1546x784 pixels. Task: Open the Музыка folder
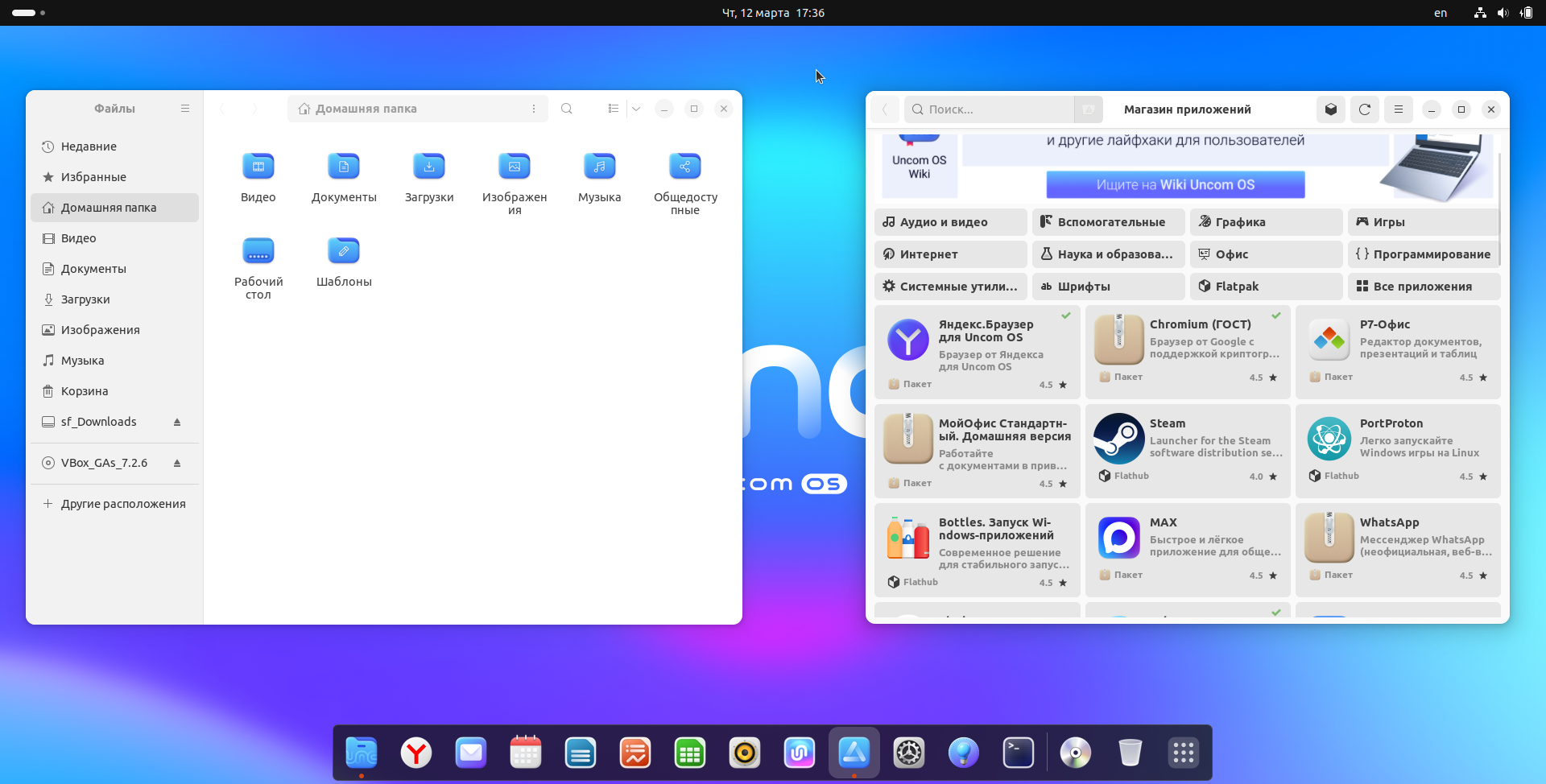[599, 167]
